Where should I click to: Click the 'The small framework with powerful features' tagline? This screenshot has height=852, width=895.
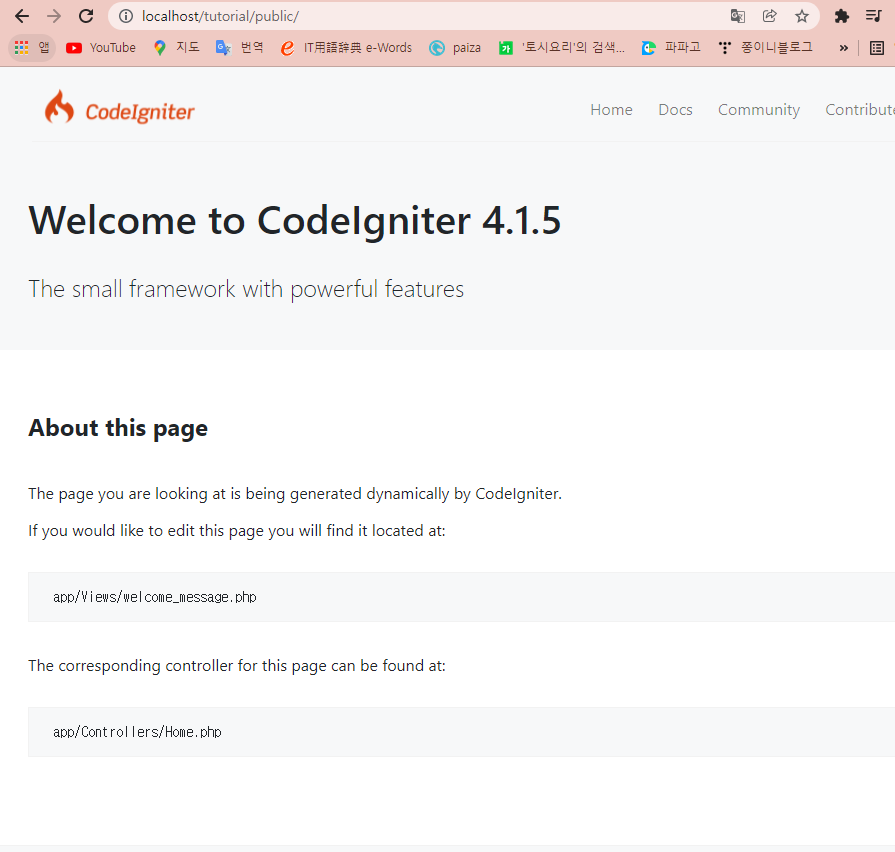tap(246, 289)
